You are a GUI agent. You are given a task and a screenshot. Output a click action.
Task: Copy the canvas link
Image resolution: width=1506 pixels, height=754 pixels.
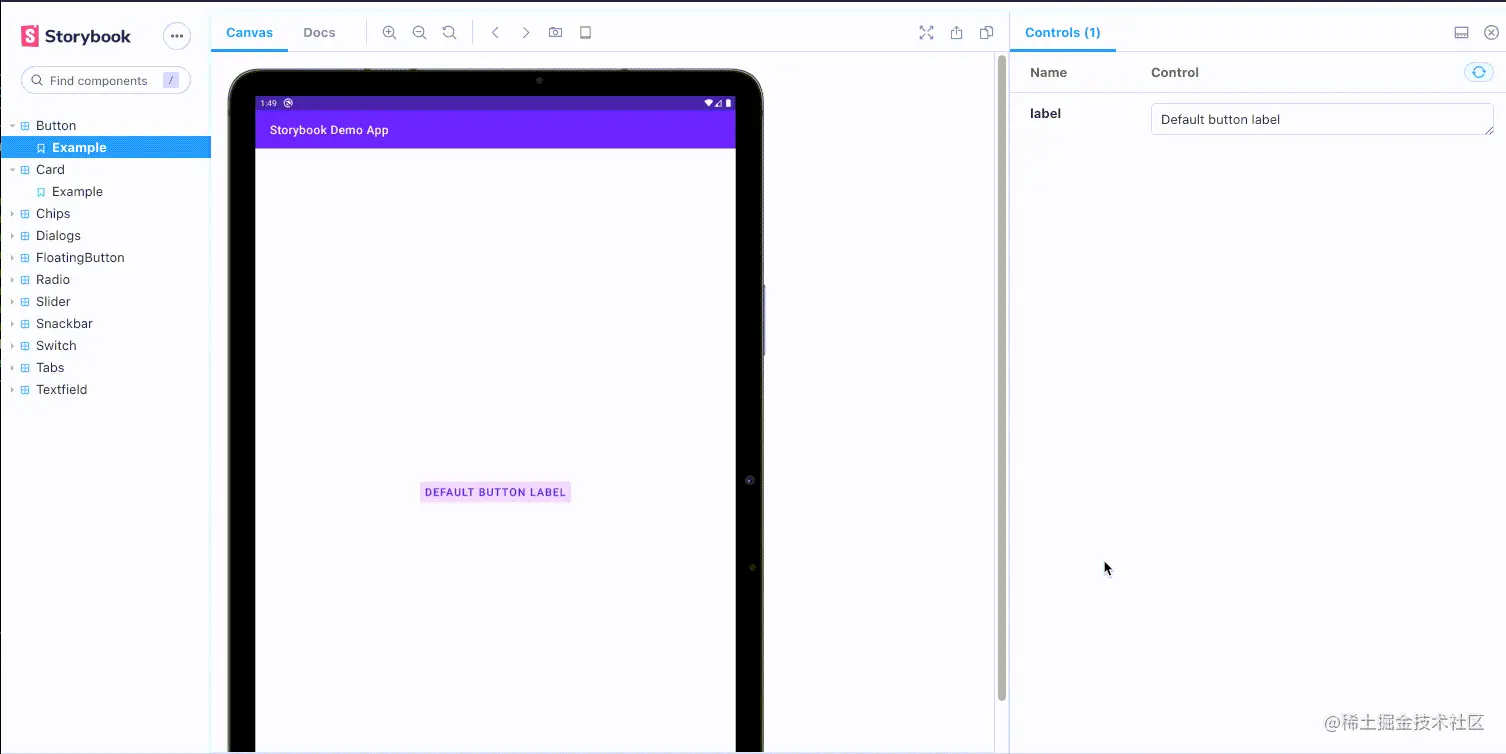click(x=986, y=33)
